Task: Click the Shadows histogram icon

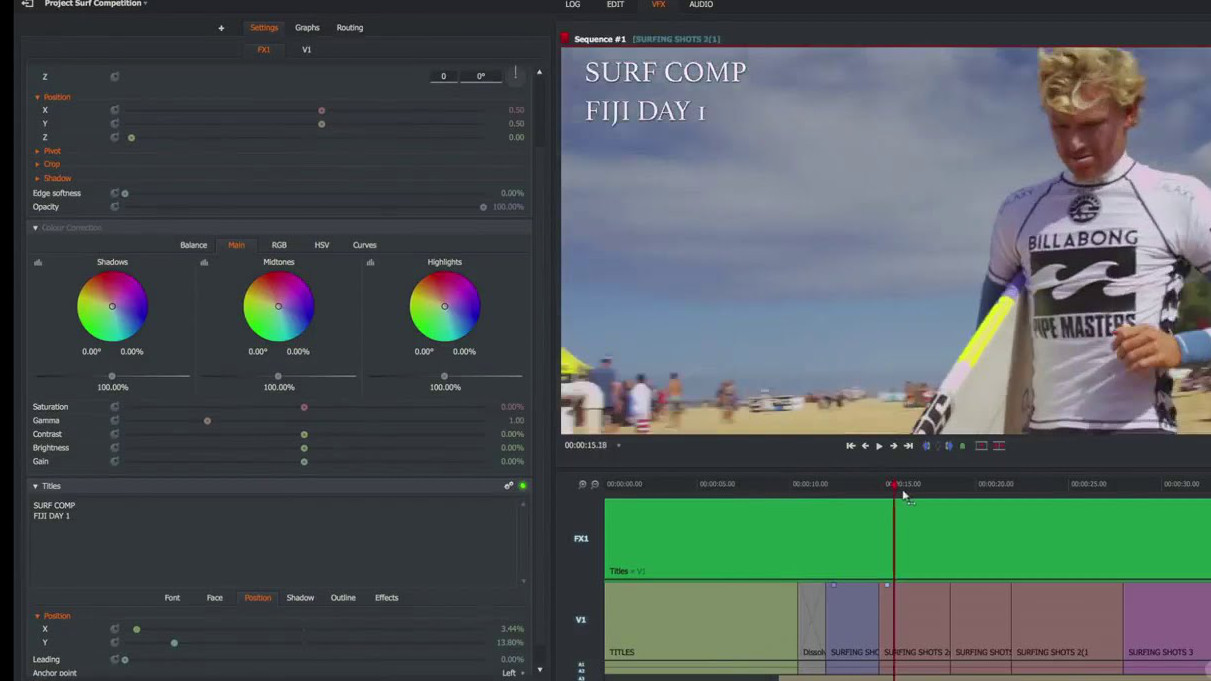Action: [x=38, y=262]
